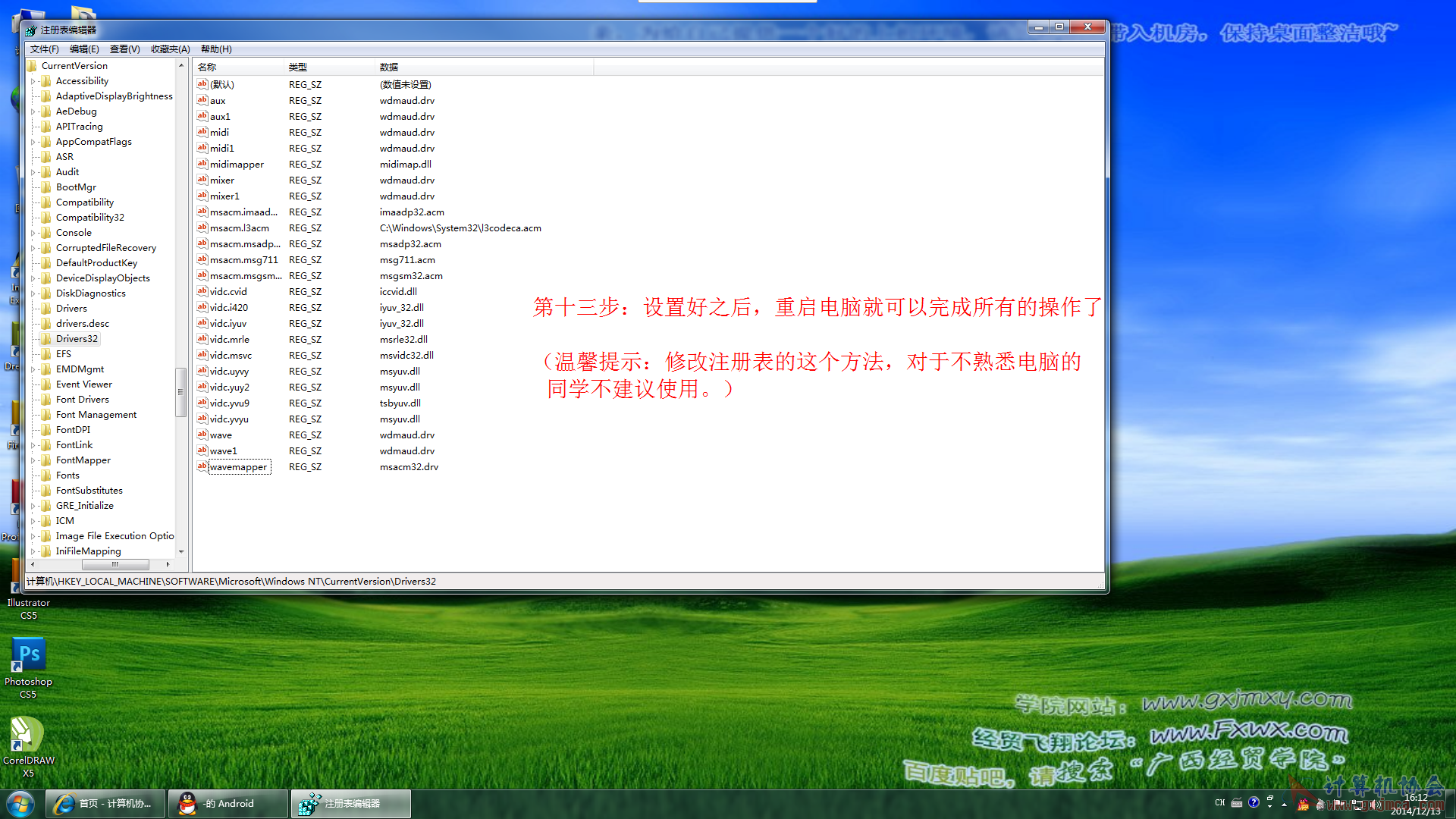Select the vidc.yvu9 value name
Viewport: 1456px width, 819px height.
(x=230, y=403)
